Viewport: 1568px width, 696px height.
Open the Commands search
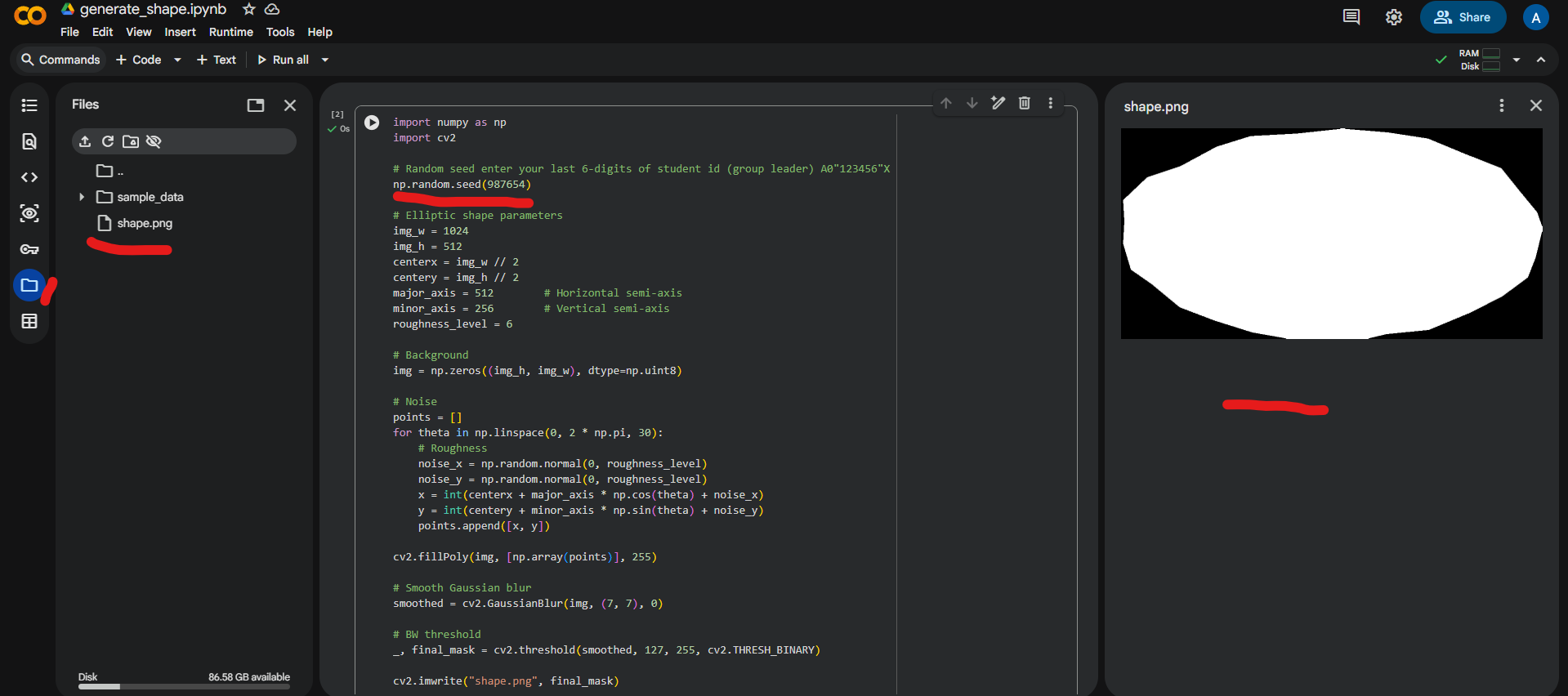60,60
